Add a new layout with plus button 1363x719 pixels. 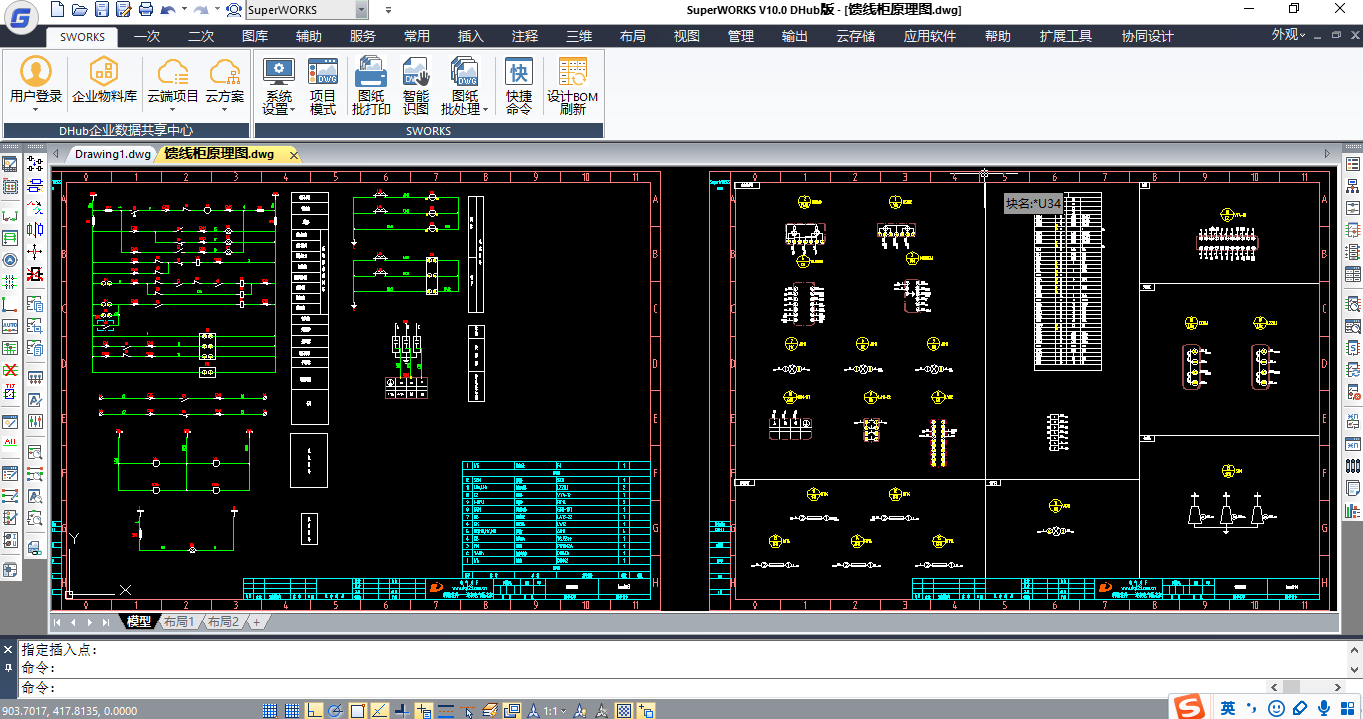(257, 622)
